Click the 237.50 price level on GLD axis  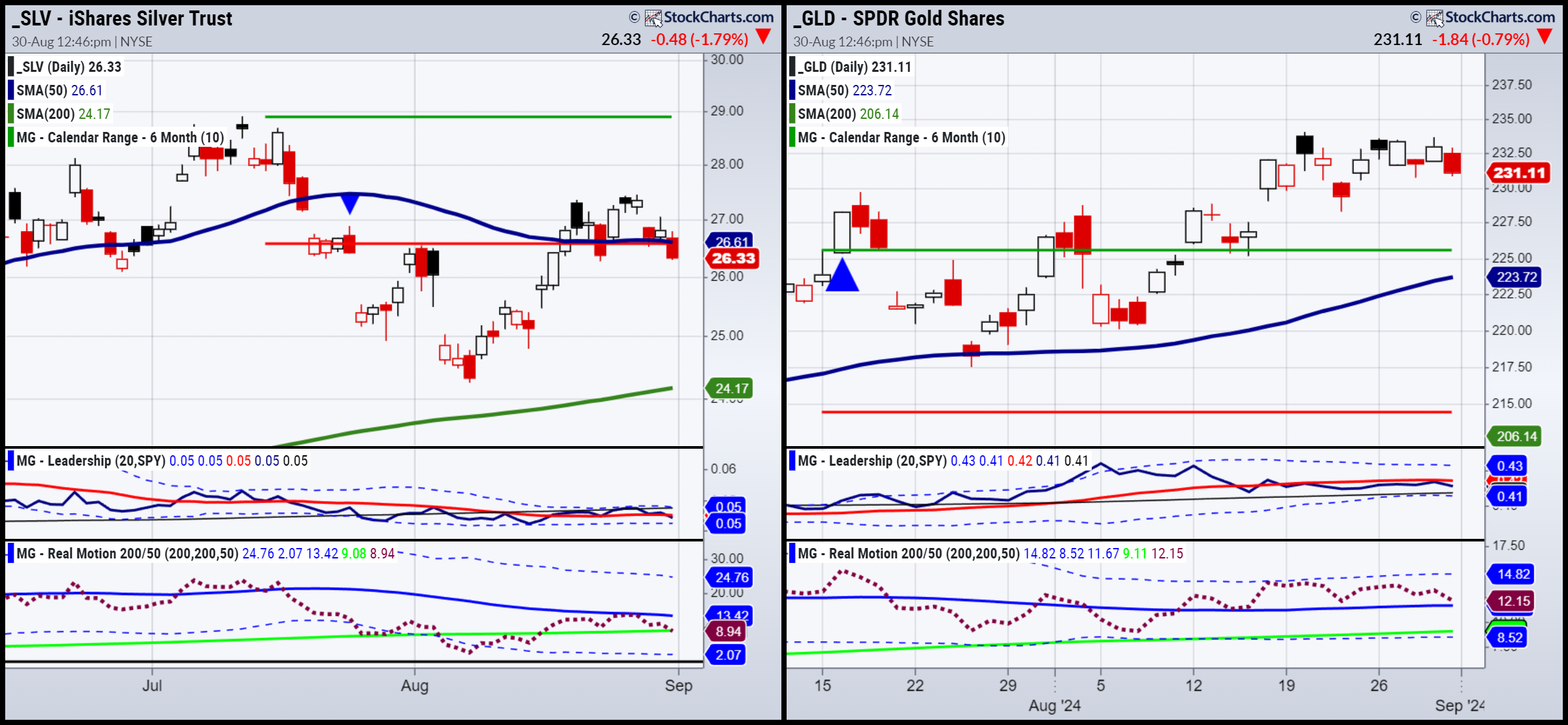point(1512,85)
